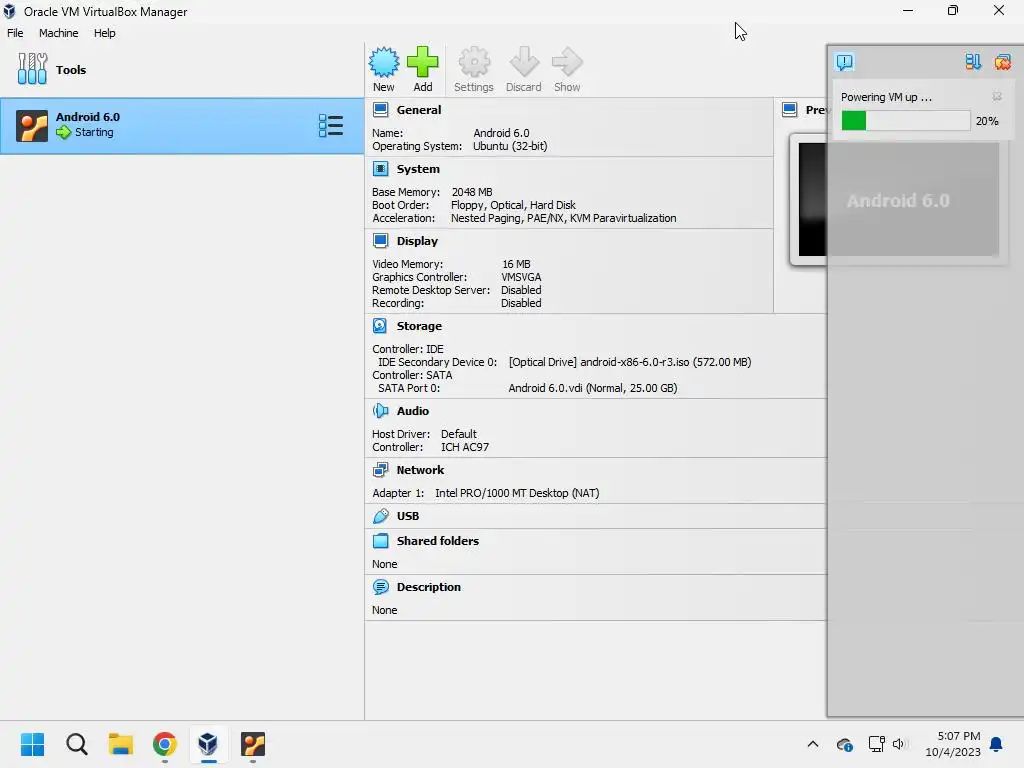Click the Shared folders section icon

click(380, 541)
